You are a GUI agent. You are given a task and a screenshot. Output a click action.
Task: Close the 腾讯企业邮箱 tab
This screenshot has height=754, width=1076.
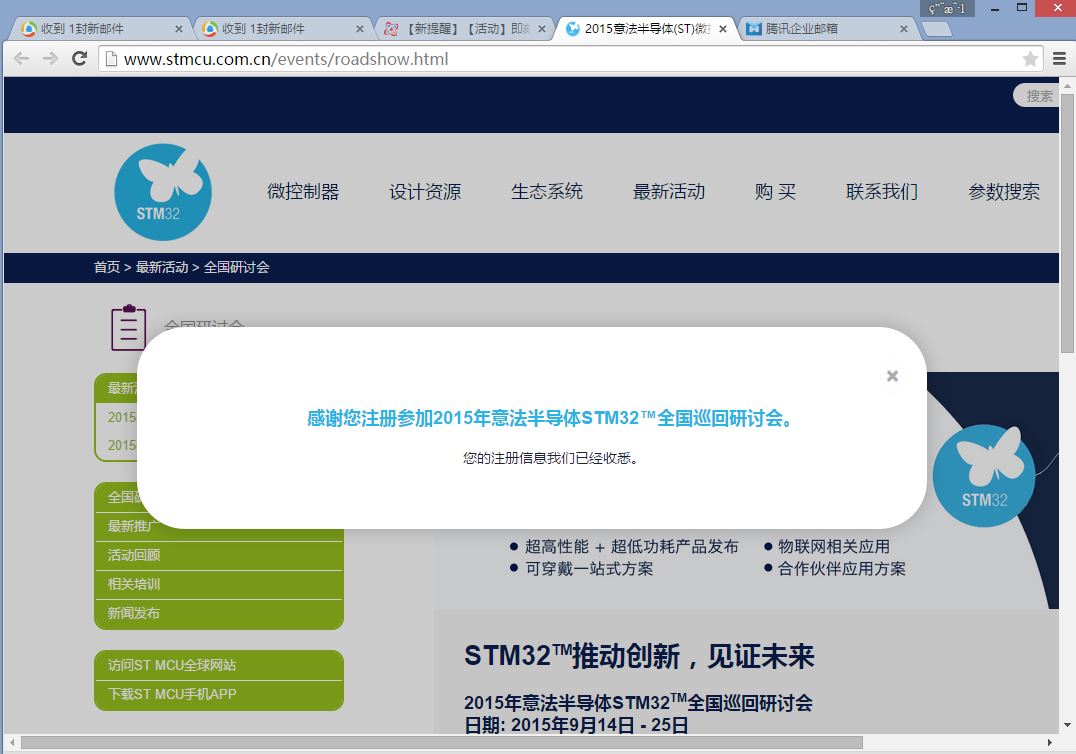[904, 29]
